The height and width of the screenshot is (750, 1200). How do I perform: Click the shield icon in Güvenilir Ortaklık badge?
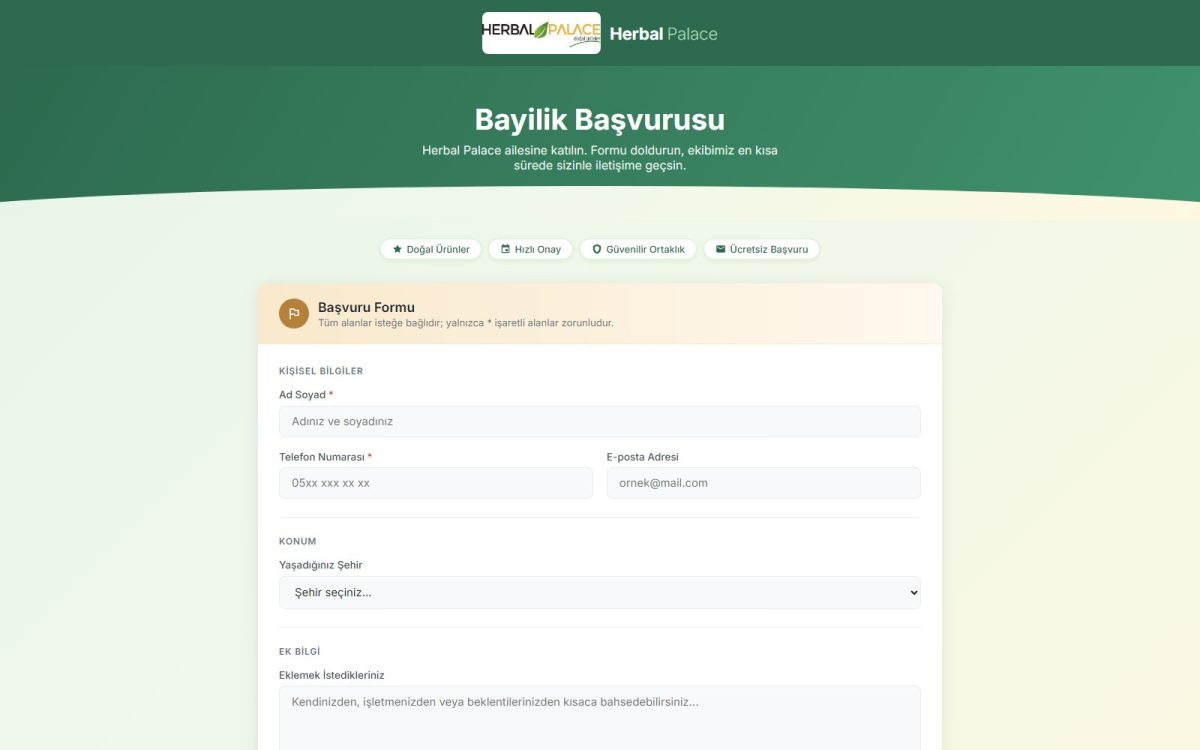click(x=597, y=249)
